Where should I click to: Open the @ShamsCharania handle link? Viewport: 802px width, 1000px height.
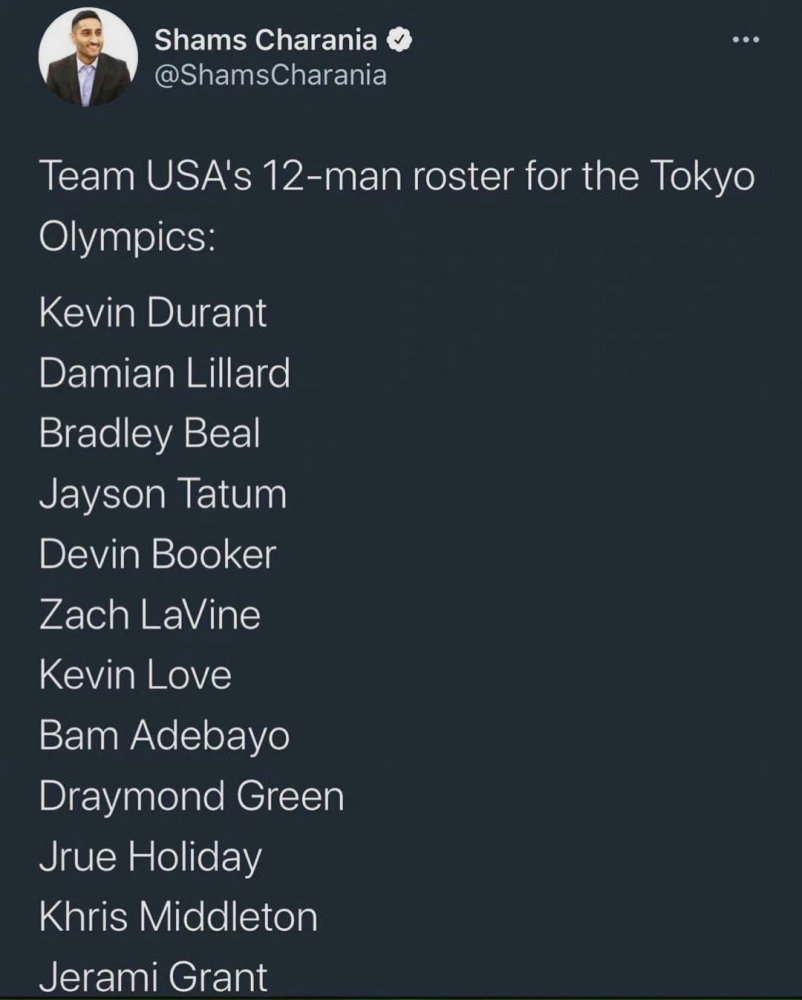click(270, 76)
